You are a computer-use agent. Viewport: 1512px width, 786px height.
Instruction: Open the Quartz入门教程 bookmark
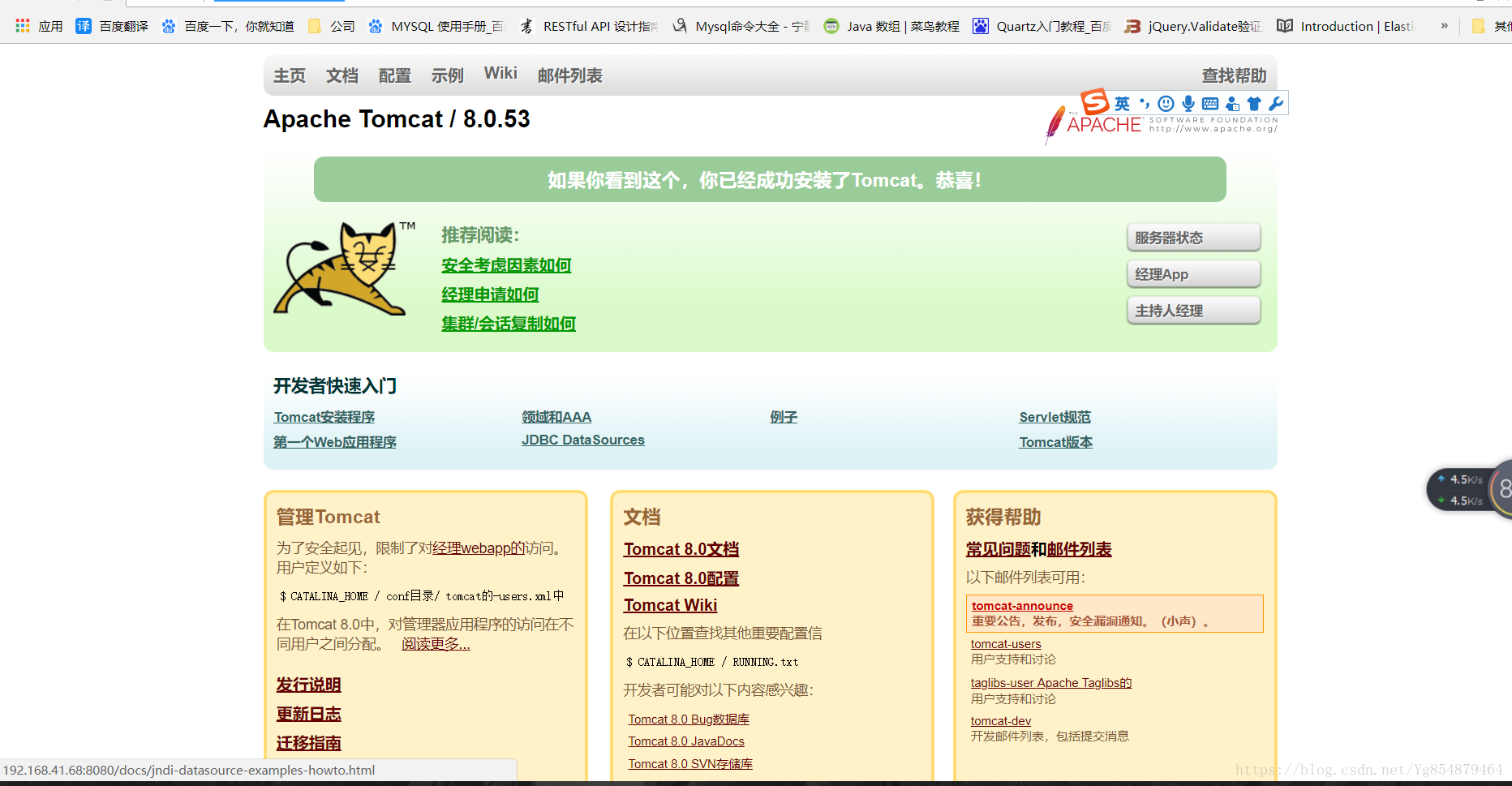(1042, 26)
